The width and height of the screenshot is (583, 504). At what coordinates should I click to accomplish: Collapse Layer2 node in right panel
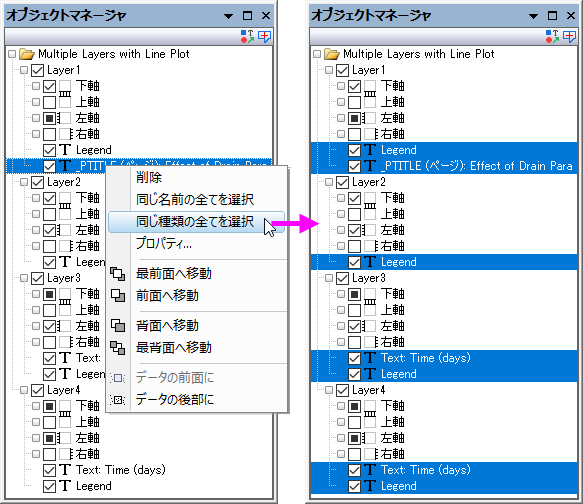(329, 182)
